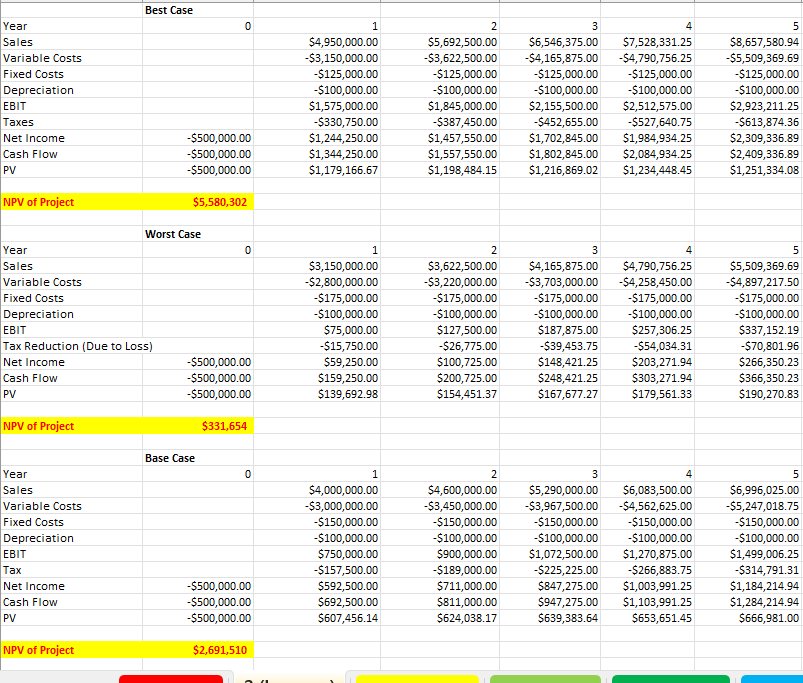Open the dark green sheet tab
Image resolution: width=803 pixels, height=683 pixels.
671,678
